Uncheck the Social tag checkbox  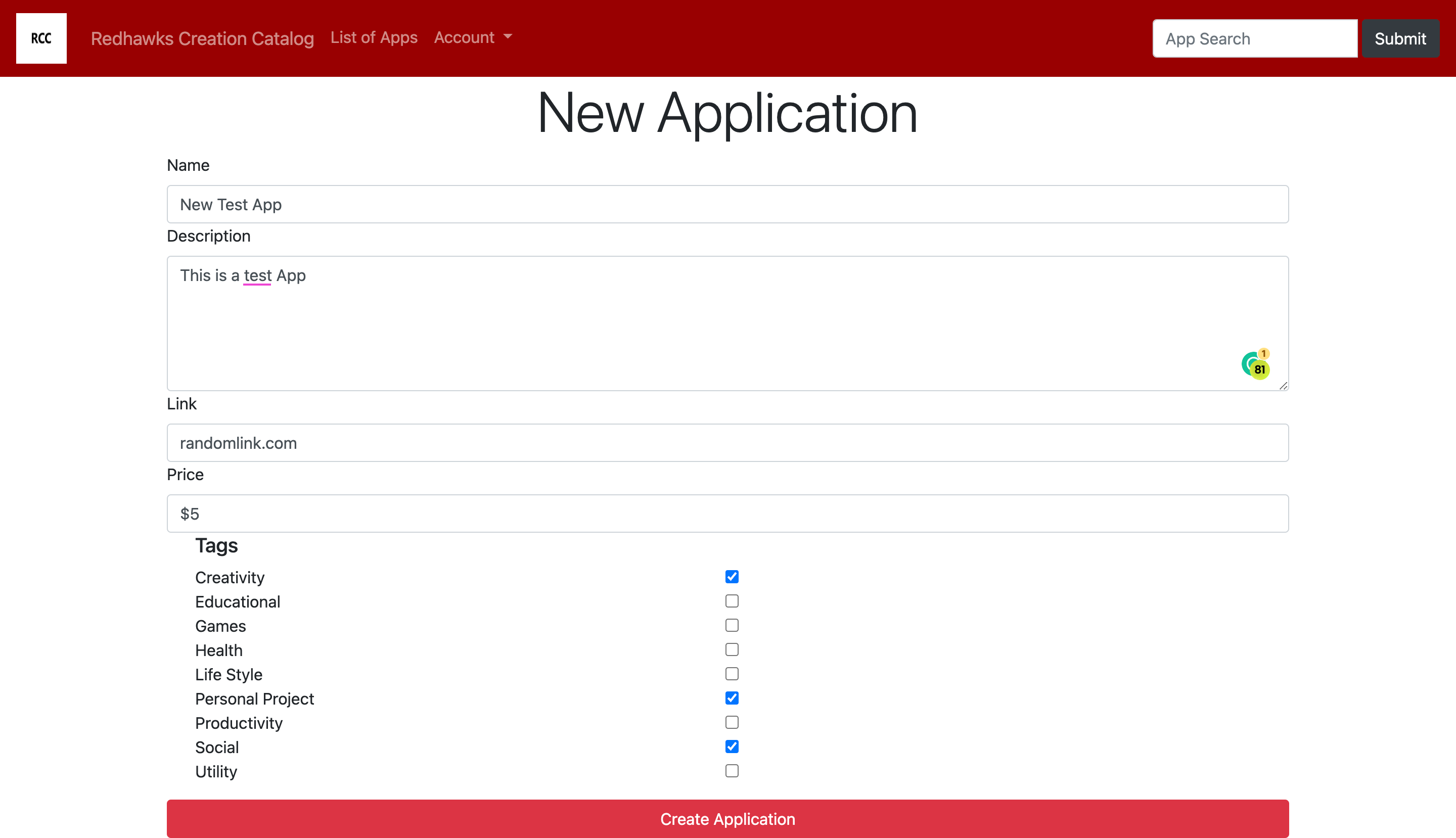pos(732,747)
